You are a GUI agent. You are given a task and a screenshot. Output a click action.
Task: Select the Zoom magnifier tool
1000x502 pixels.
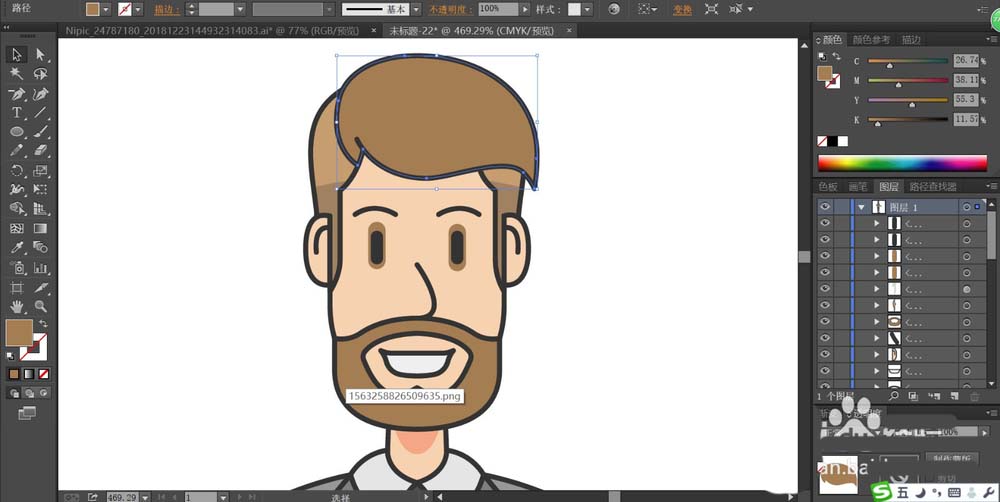pyautogui.click(x=40, y=307)
